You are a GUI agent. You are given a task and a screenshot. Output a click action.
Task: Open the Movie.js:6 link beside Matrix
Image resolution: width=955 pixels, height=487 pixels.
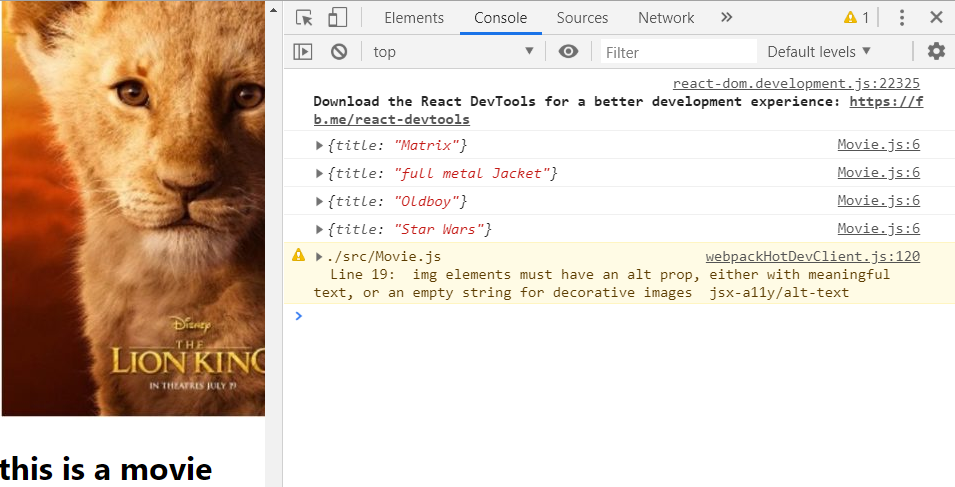pyautogui.click(x=878, y=145)
